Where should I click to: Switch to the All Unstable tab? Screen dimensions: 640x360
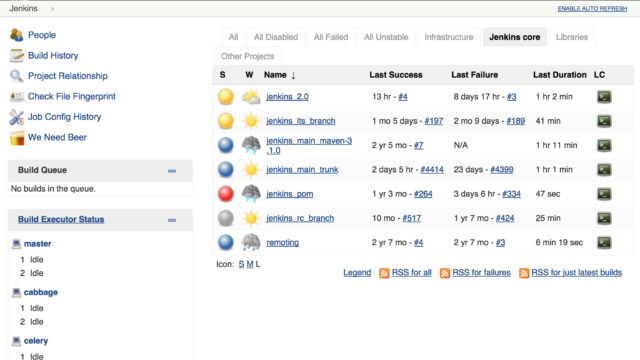pyautogui.click(x=386, y=37)
